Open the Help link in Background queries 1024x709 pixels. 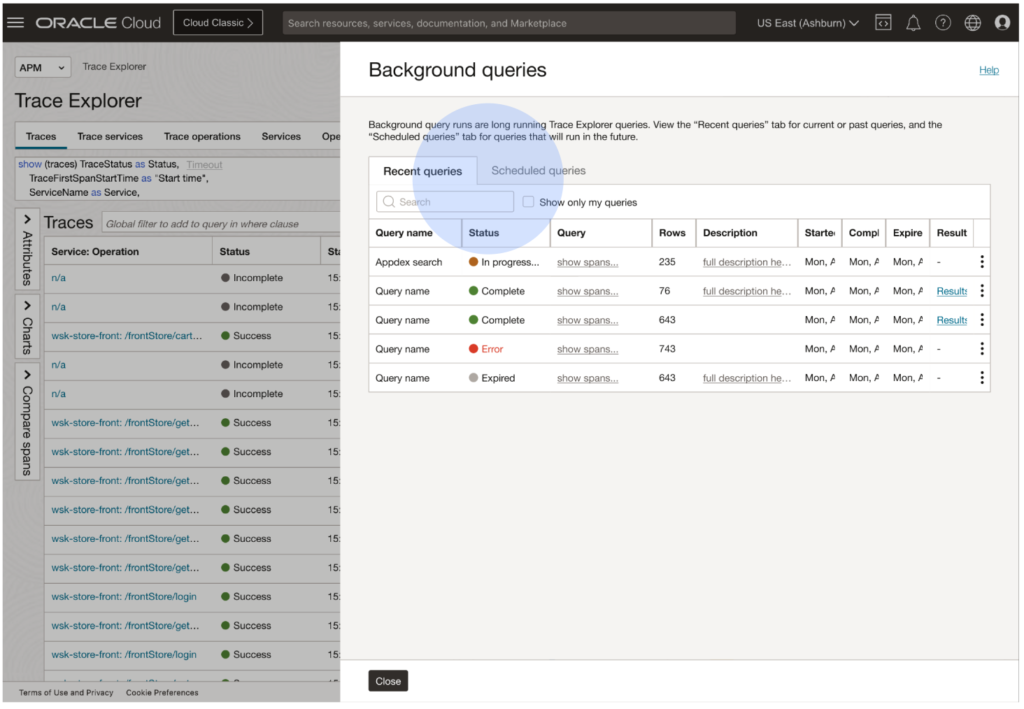click(988, 70)
